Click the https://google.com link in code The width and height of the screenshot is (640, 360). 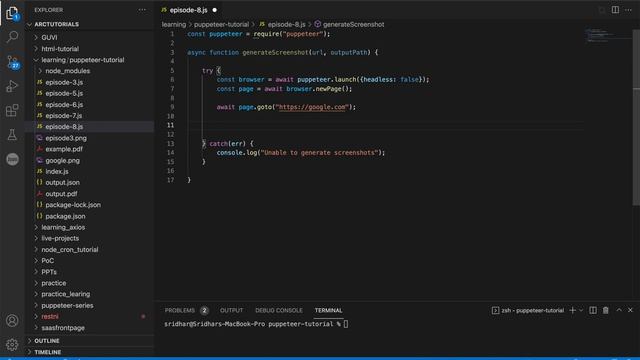pos(312,107)
